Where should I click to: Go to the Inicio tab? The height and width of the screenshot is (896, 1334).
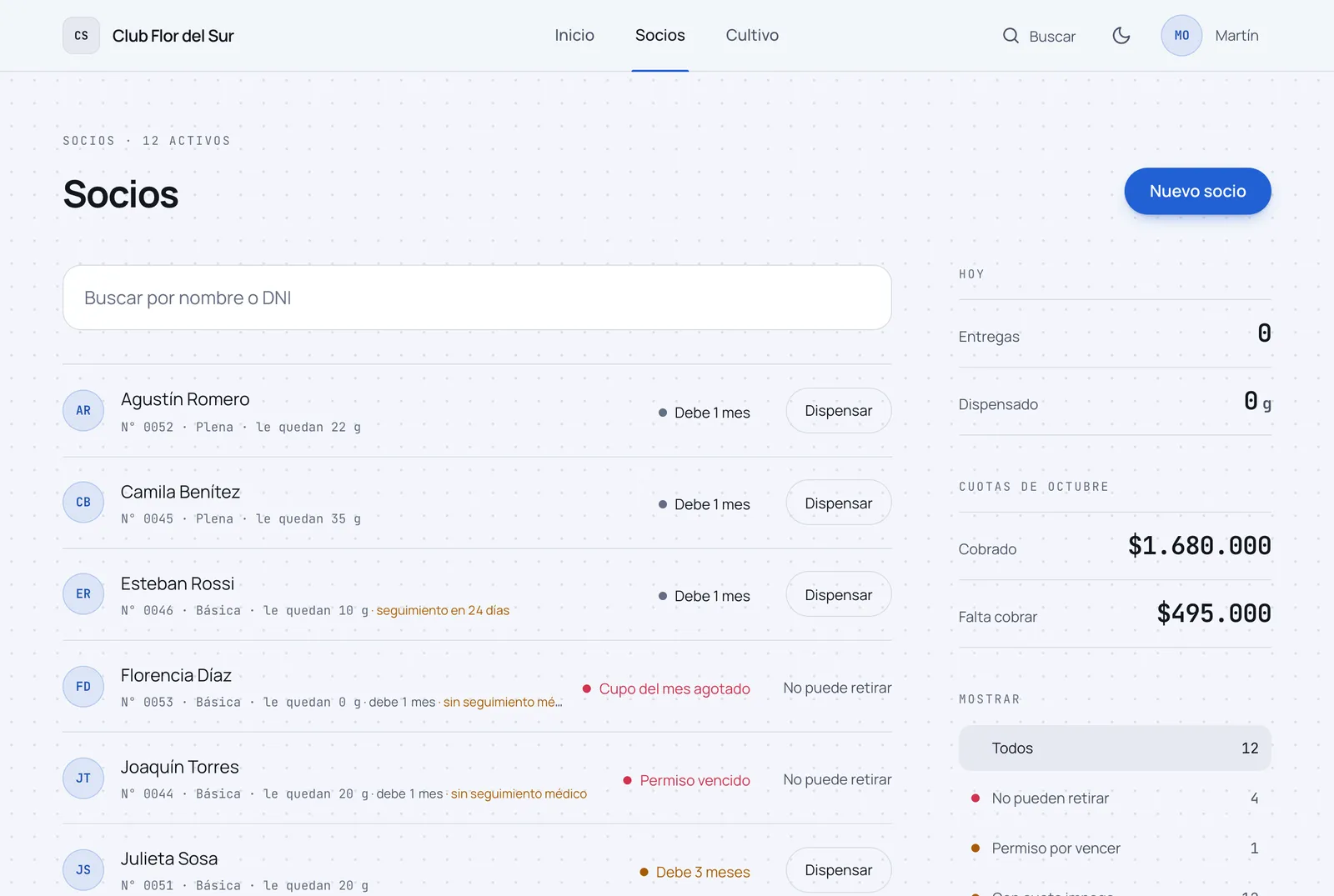pos(574,36)
